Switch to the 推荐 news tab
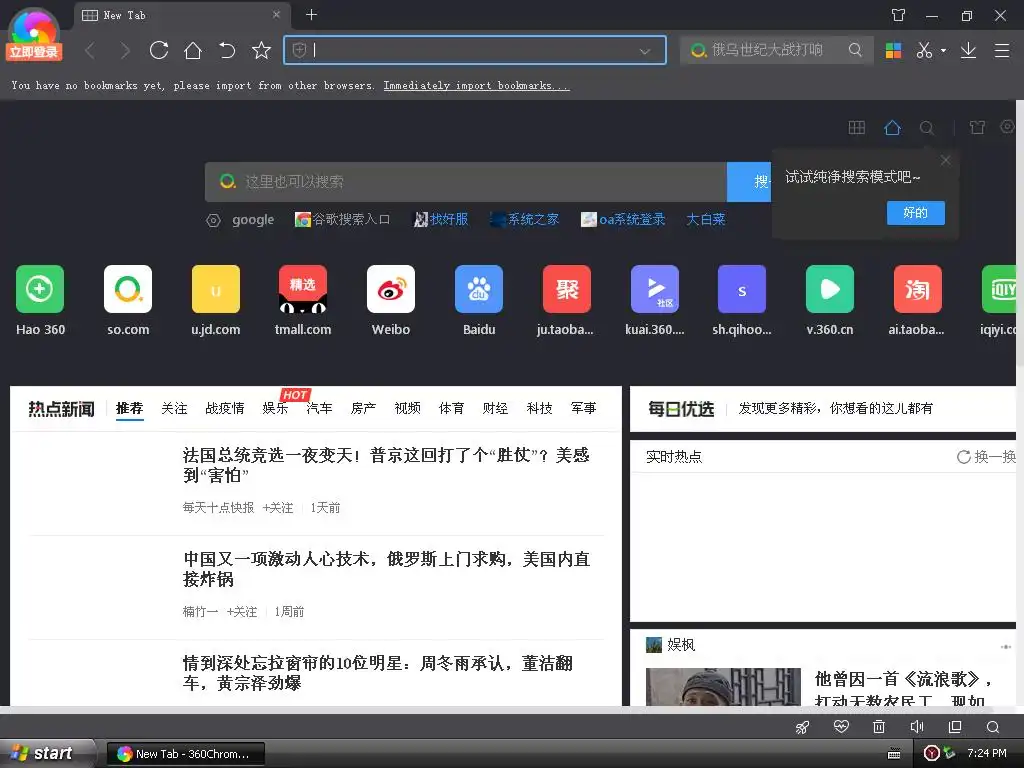 click(129, 408)
